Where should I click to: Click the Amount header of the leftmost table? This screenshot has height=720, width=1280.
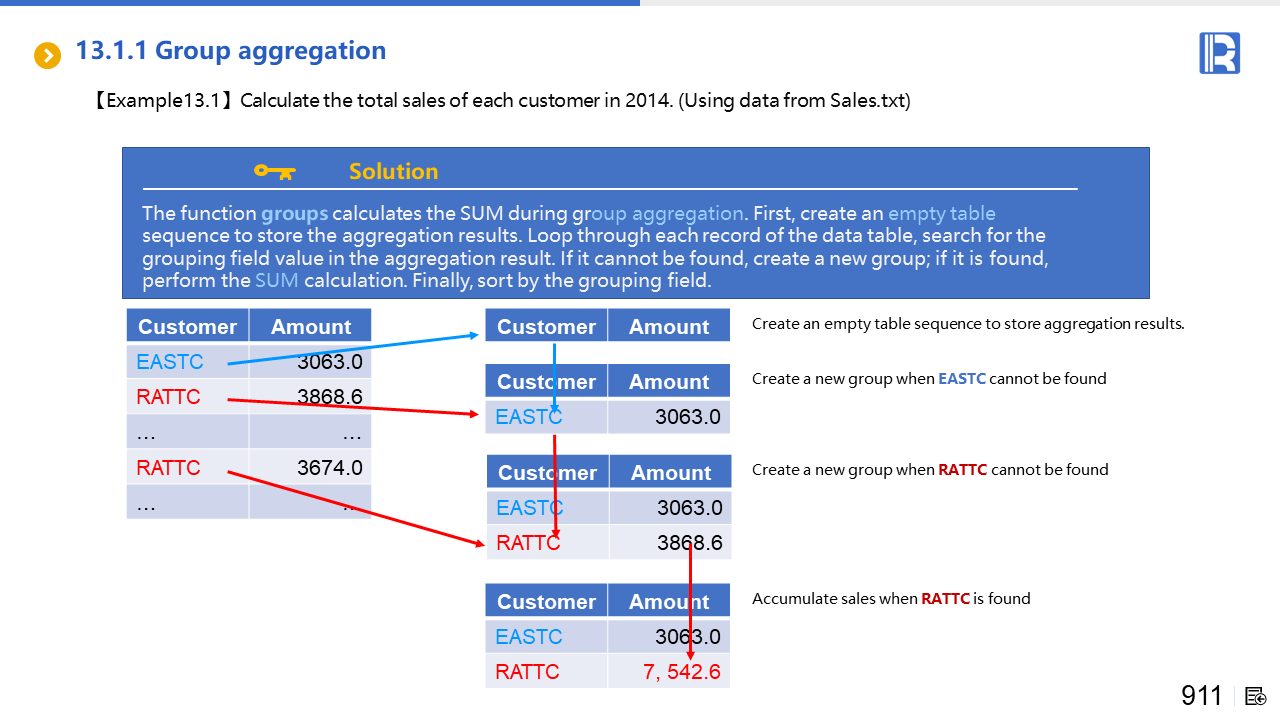tap(311, 327)
